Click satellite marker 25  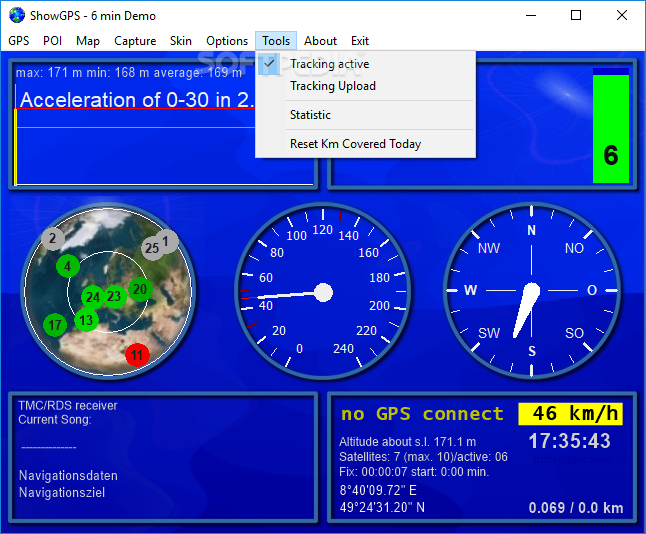tap(152, 248)
